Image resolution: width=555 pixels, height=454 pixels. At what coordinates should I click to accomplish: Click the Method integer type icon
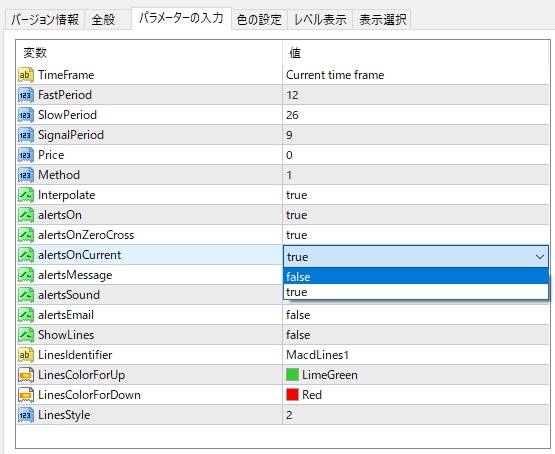pos(26,175)
